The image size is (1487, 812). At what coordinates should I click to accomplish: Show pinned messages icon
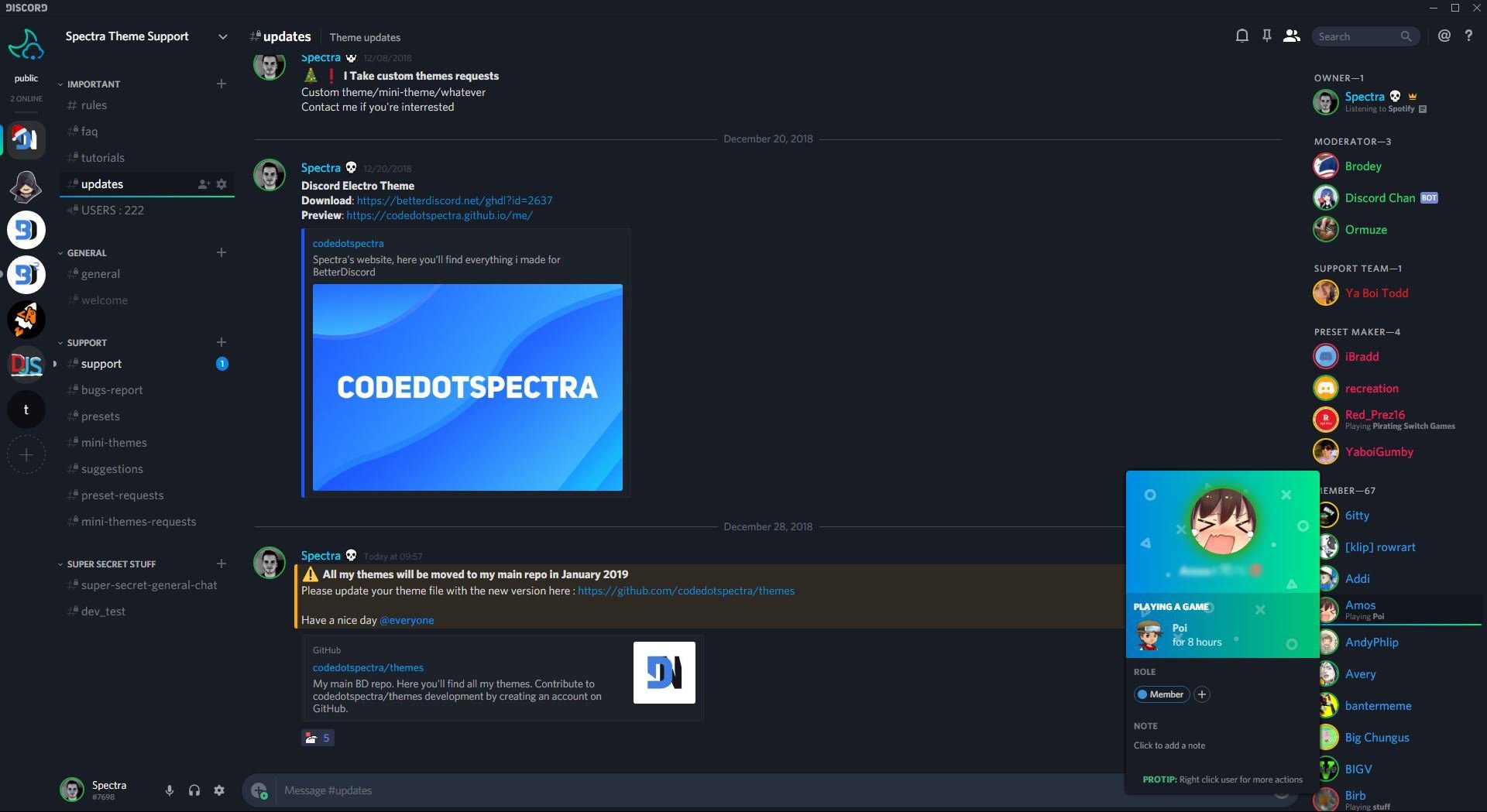click(1267, 36)
